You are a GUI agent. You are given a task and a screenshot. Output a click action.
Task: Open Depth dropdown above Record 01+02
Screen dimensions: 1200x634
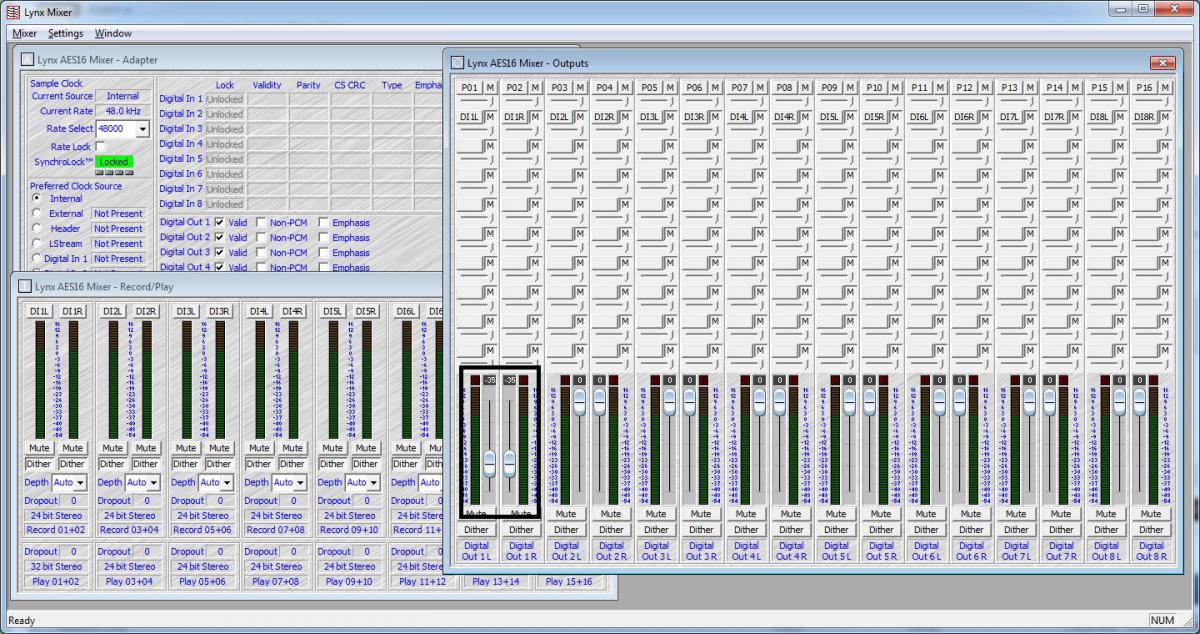coord(80,483)
